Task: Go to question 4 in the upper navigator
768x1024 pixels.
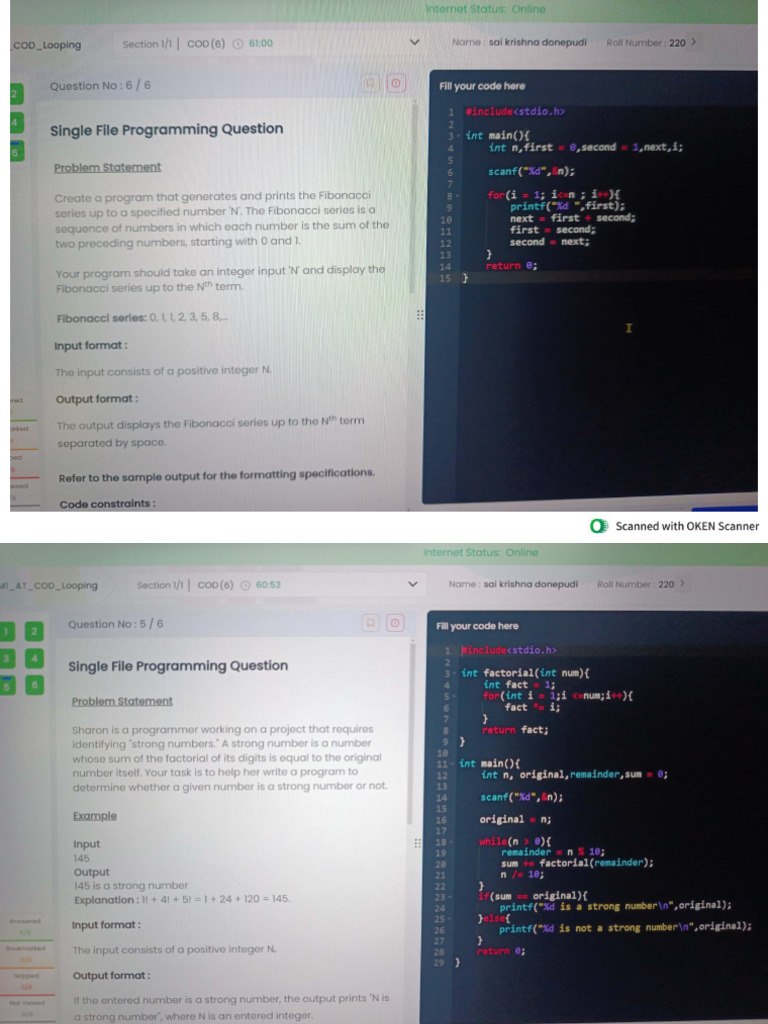Action: 16,122
